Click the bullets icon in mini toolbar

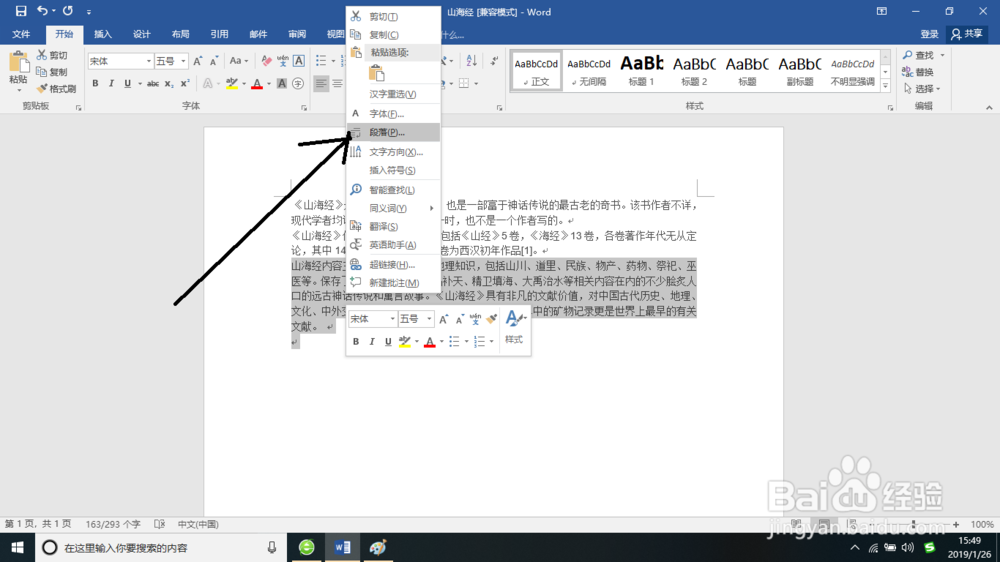[x=454, y=342]
